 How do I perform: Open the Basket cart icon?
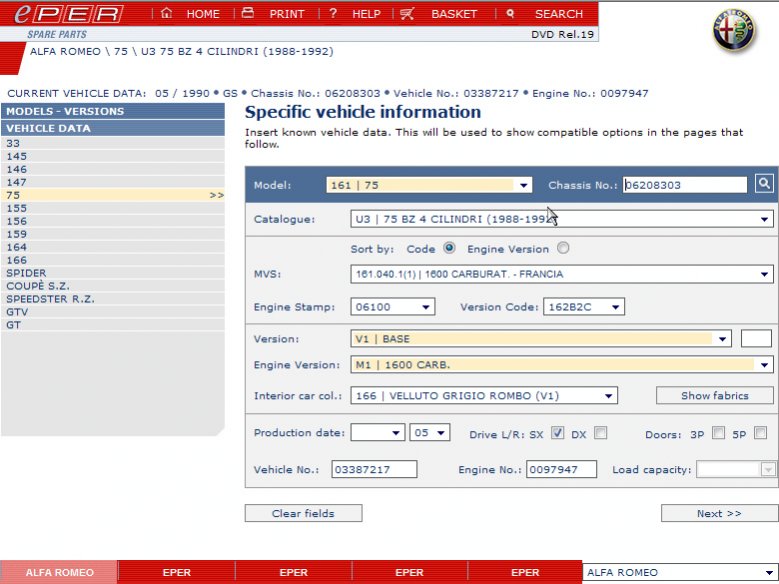[x=407, y=14]
